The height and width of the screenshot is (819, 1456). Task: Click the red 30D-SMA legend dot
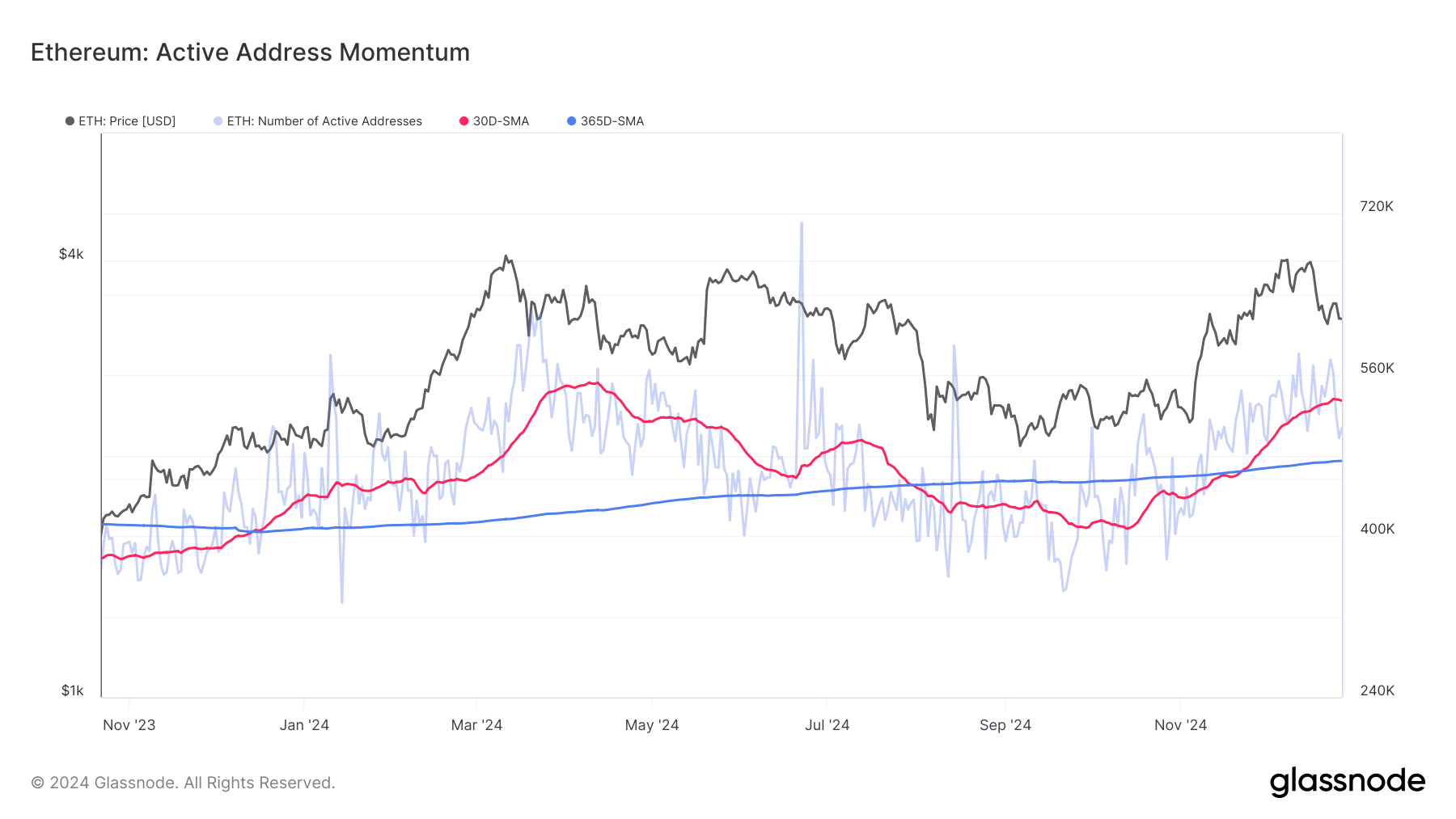463,121
